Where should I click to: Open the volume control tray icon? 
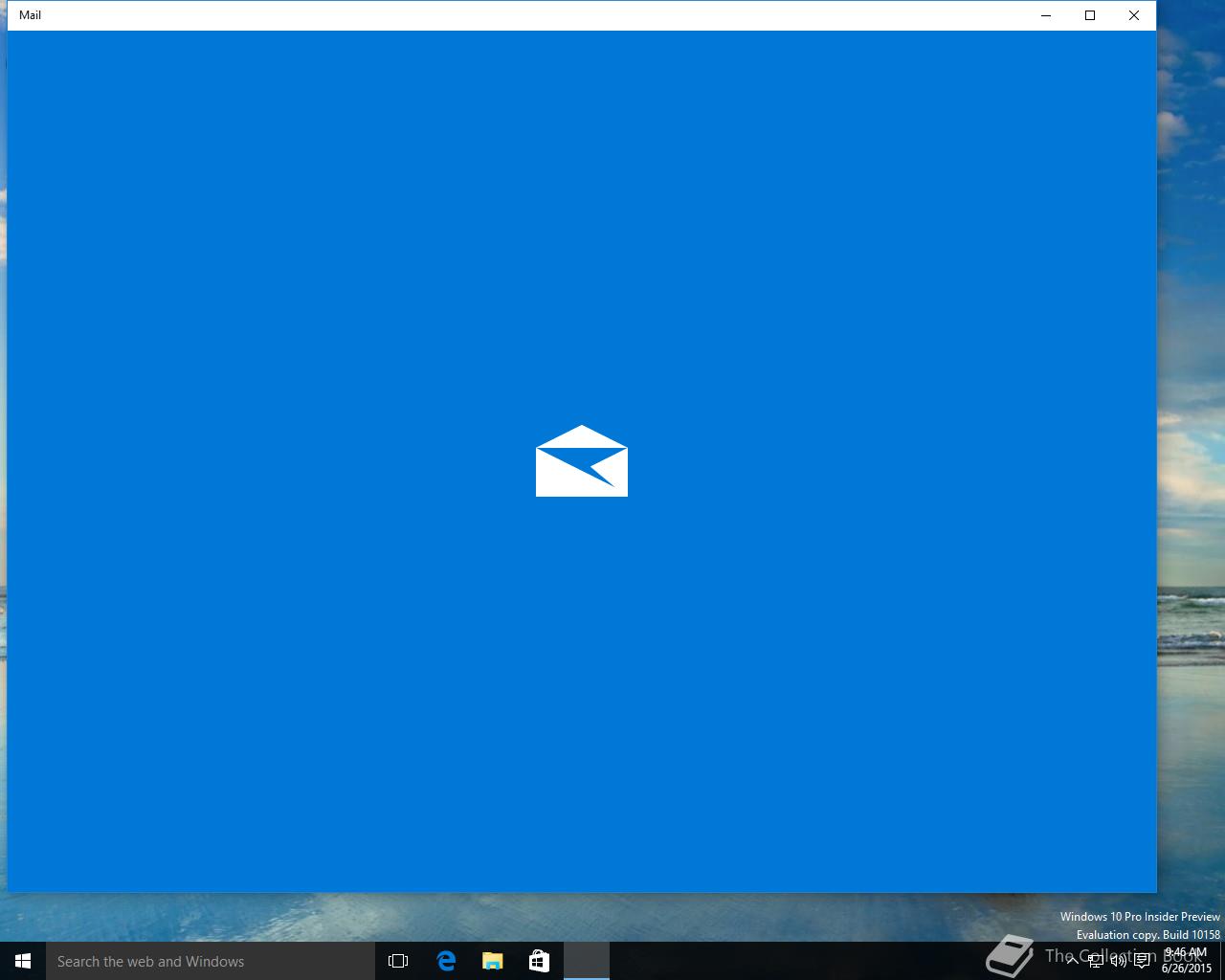click(1119, 961)
